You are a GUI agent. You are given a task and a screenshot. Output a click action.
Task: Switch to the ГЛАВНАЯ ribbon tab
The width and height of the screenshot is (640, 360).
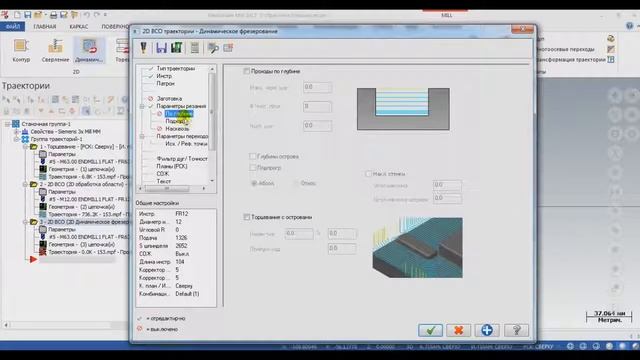[44, 27]
